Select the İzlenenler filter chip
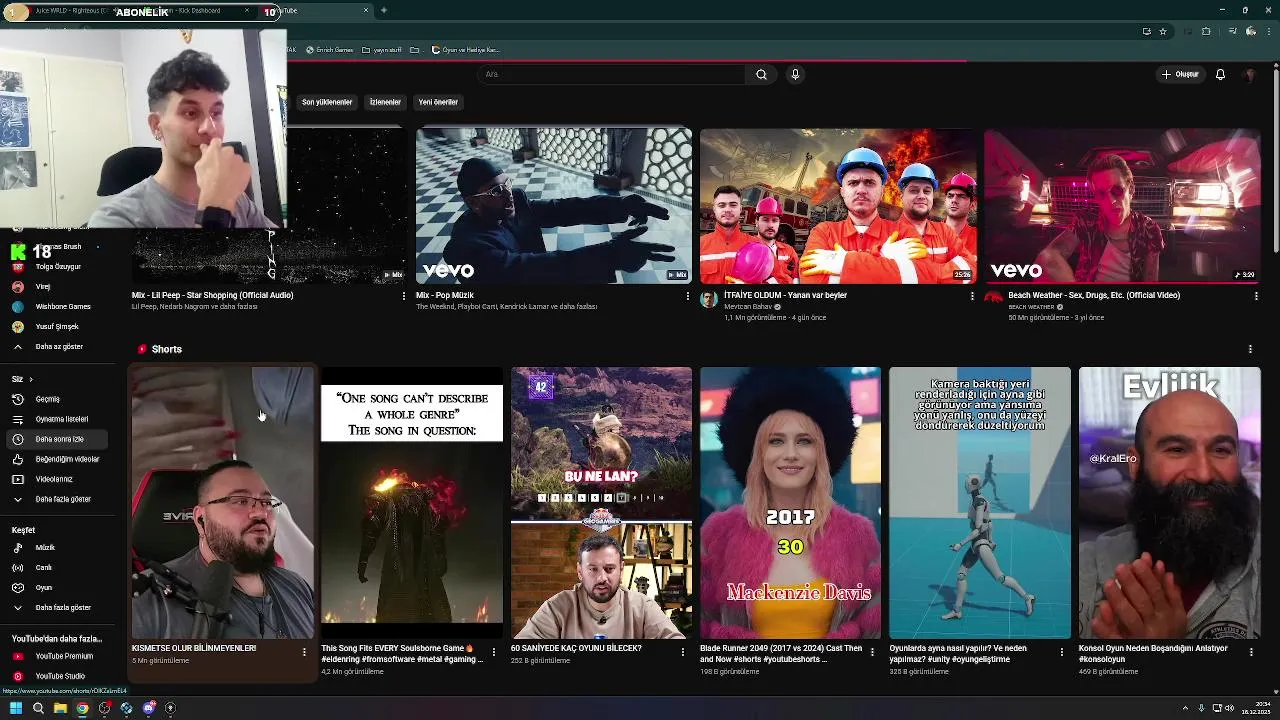This screenshot has width=1280, height=720. 385,102
